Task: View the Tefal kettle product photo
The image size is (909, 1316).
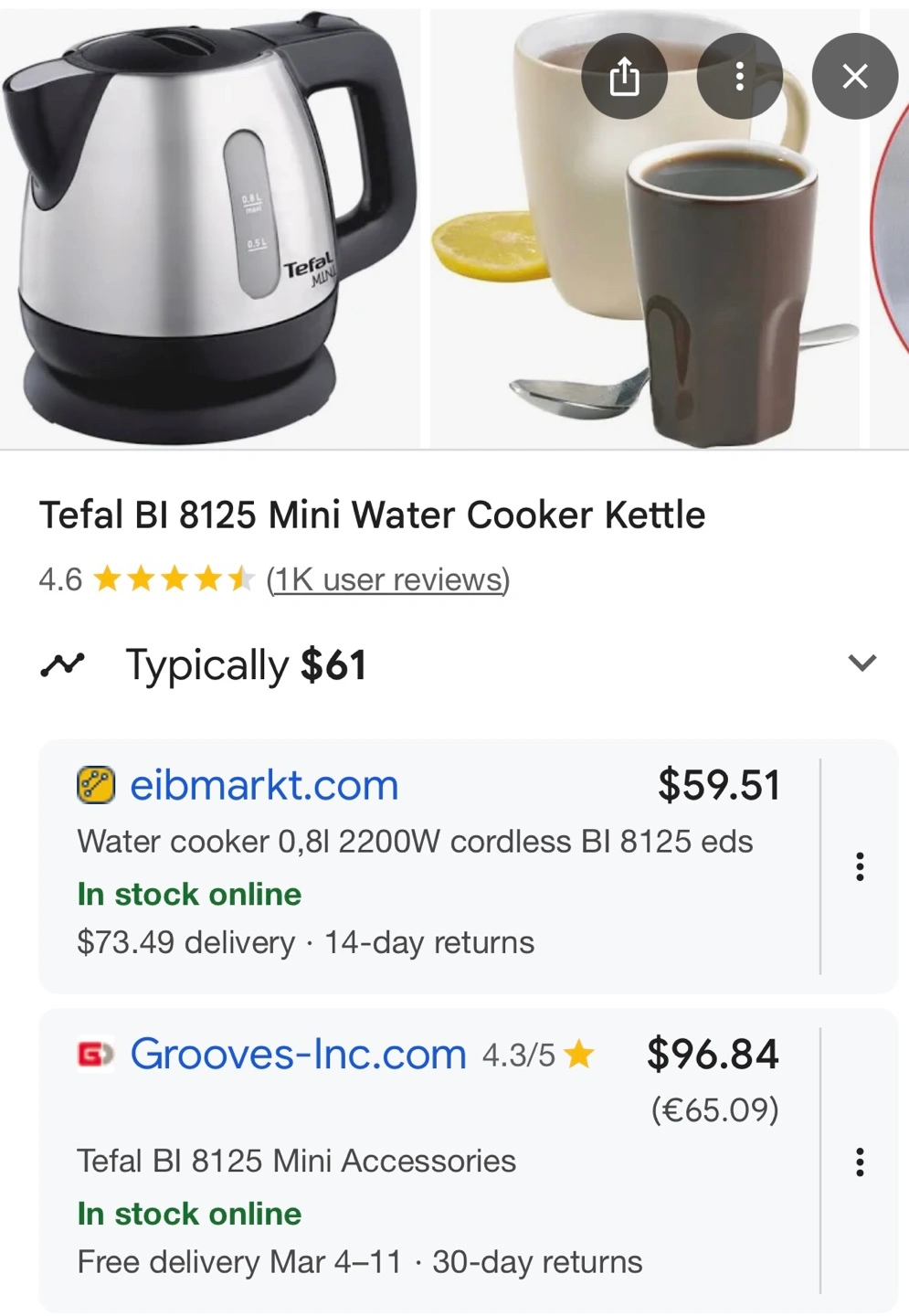Action: pos(208,228)
